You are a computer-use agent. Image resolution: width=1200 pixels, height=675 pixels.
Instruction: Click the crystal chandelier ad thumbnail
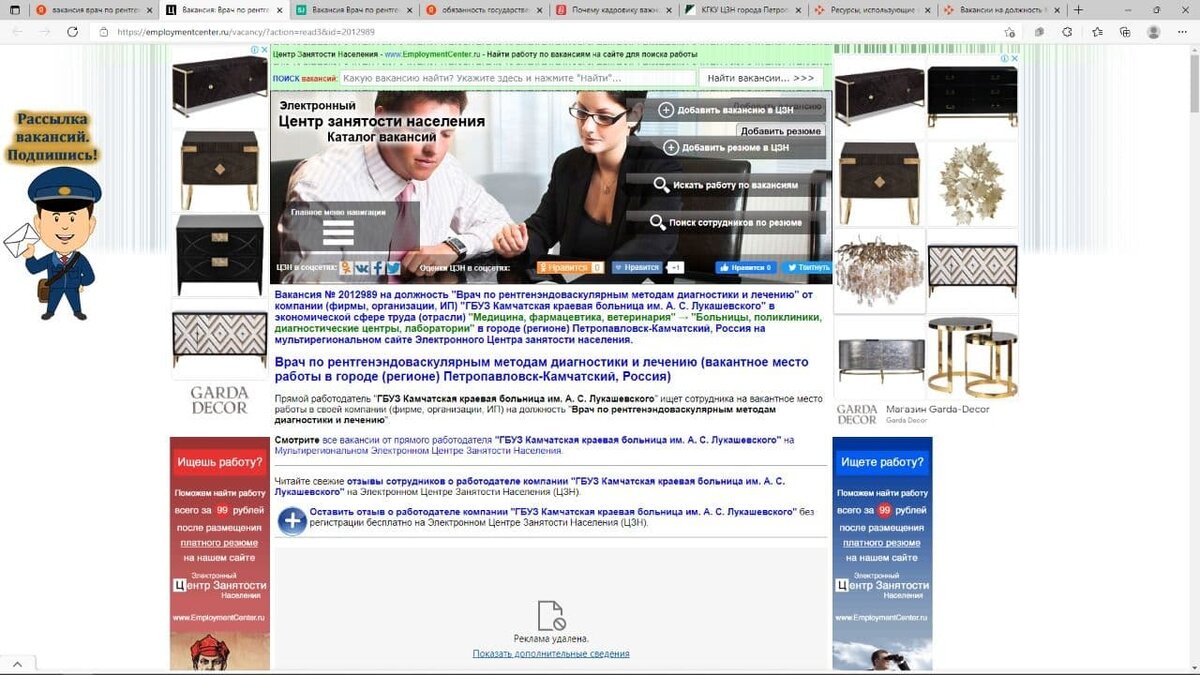(x=880, y=270)
